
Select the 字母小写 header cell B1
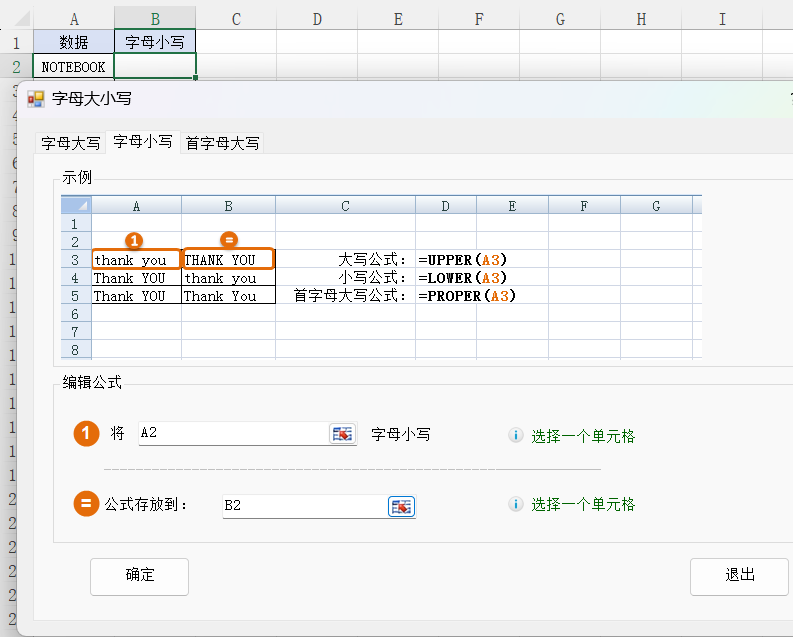(x=155, y=42)
